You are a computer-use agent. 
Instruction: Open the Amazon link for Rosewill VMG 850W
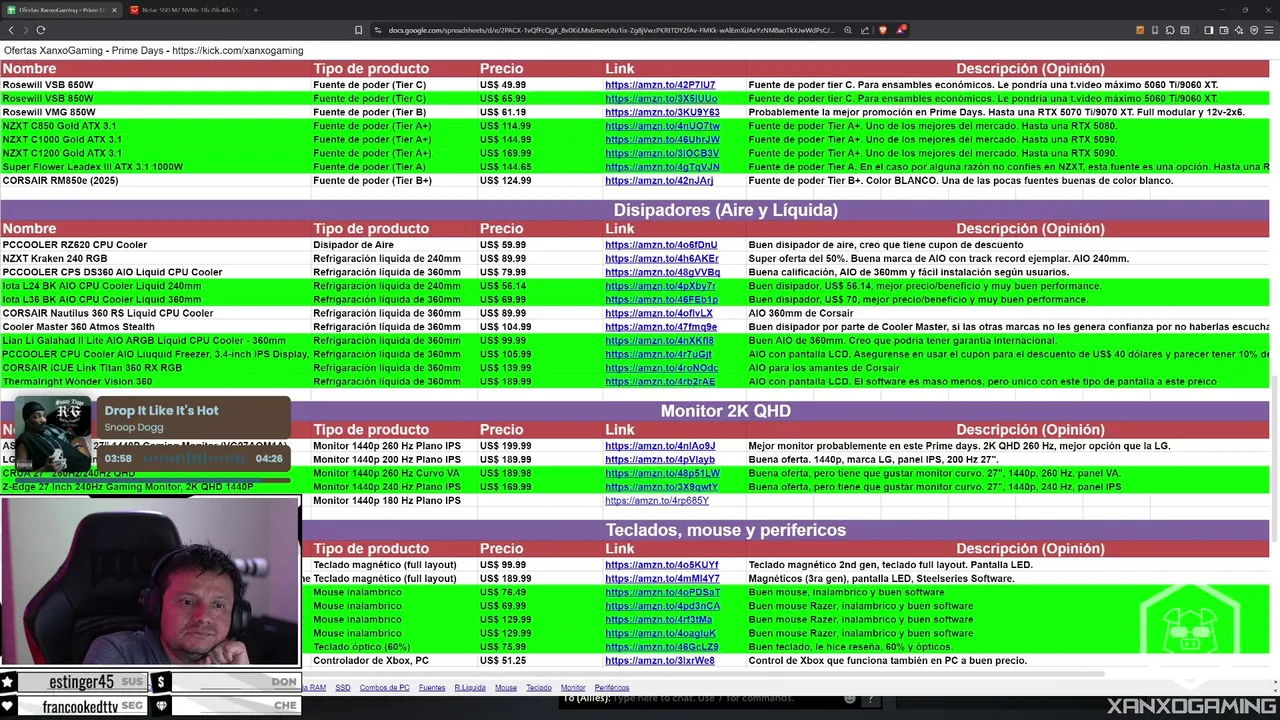[662, 113]
